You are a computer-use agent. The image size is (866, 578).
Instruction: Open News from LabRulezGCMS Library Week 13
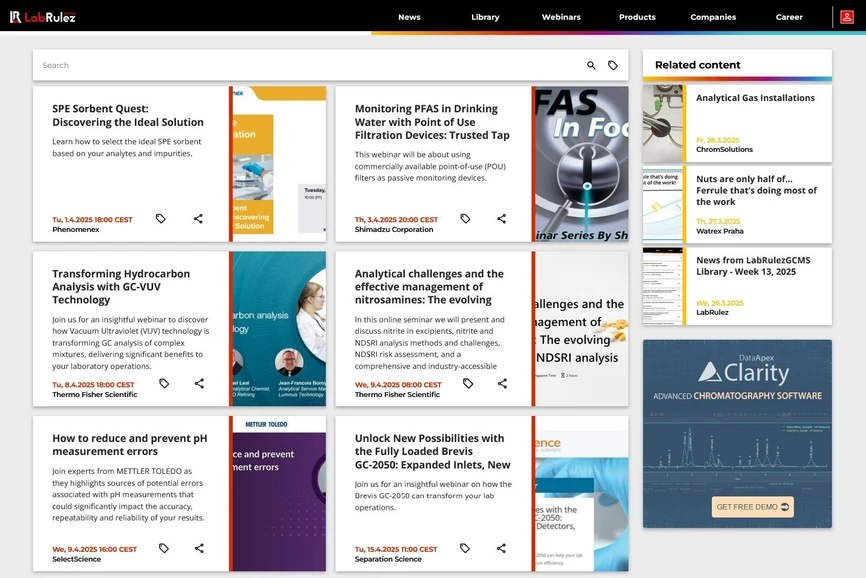pos(753,266)
